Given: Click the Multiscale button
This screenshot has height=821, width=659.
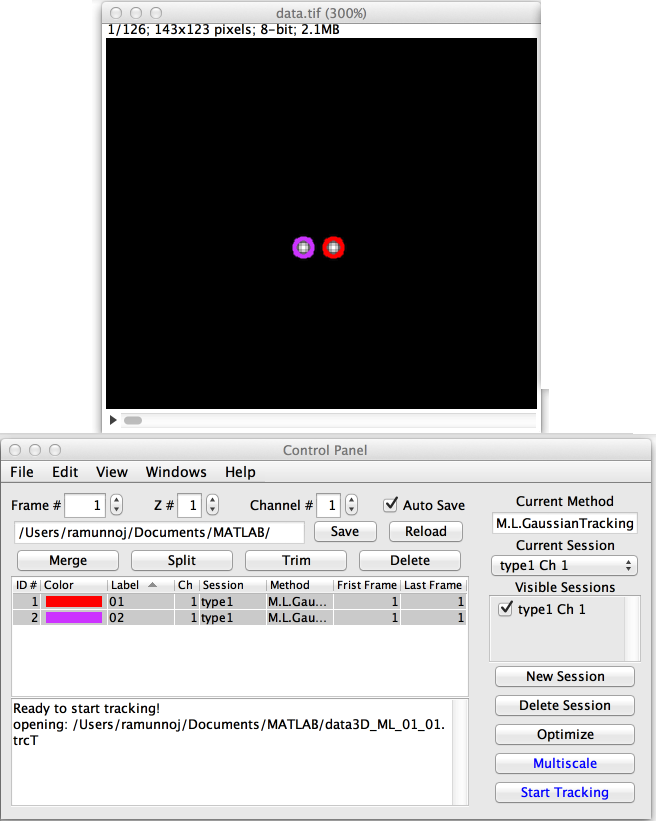Looking at the screenshot, I should [565, 763].
